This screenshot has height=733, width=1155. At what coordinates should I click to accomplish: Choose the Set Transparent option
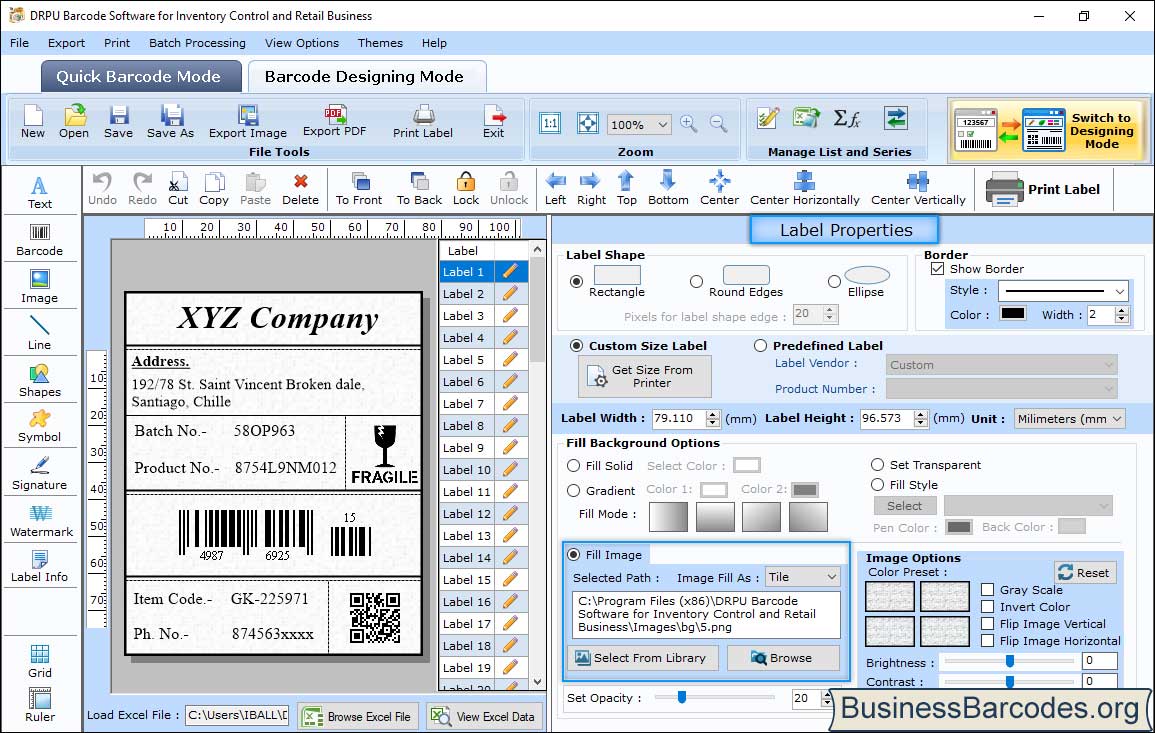(877, 465)
